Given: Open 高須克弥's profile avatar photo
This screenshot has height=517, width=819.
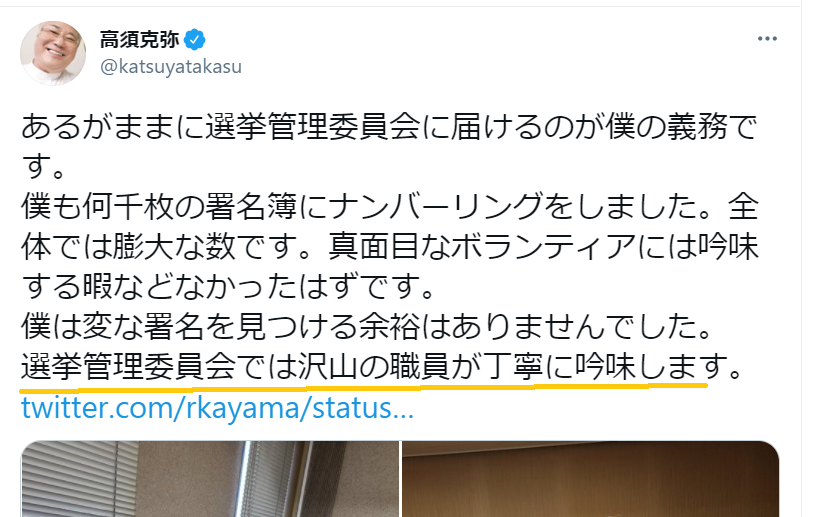Looking at the screenshot, I should (x=53, y=53).
